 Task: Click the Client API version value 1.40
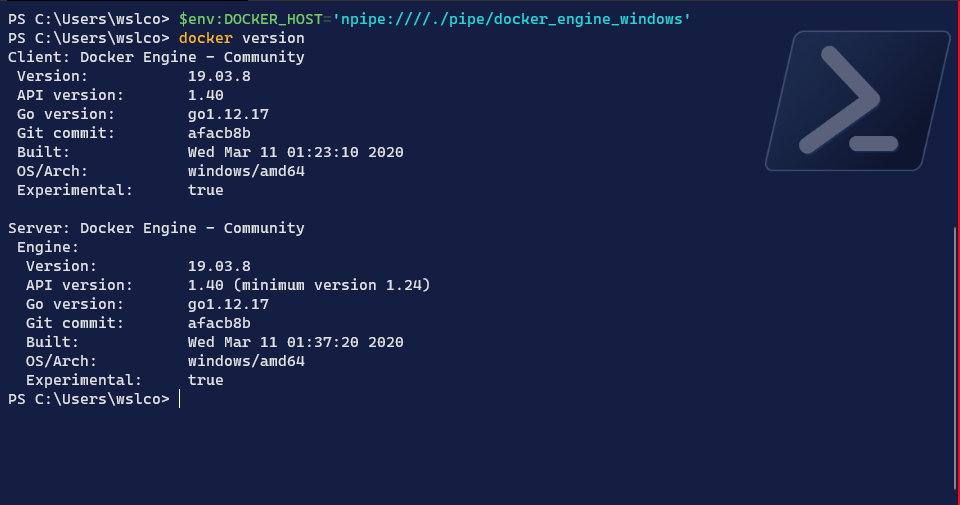[205, 95]
